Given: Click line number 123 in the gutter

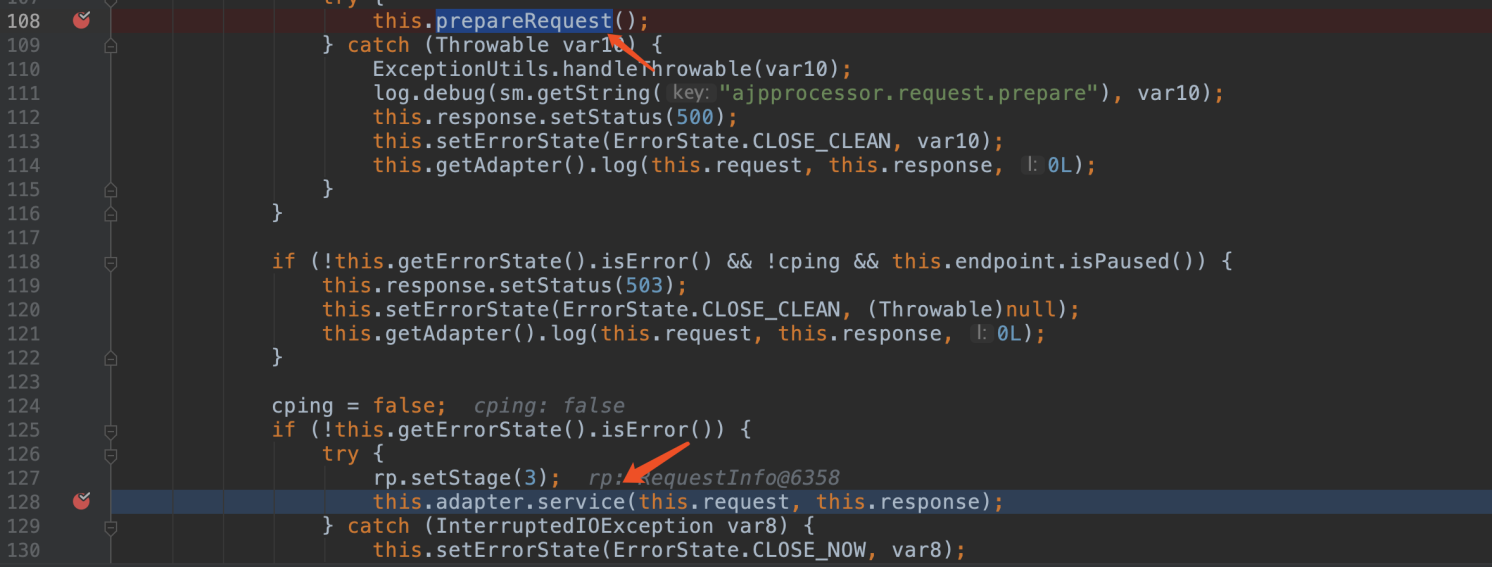Looking at the screenshot, I should pos(23,381).
